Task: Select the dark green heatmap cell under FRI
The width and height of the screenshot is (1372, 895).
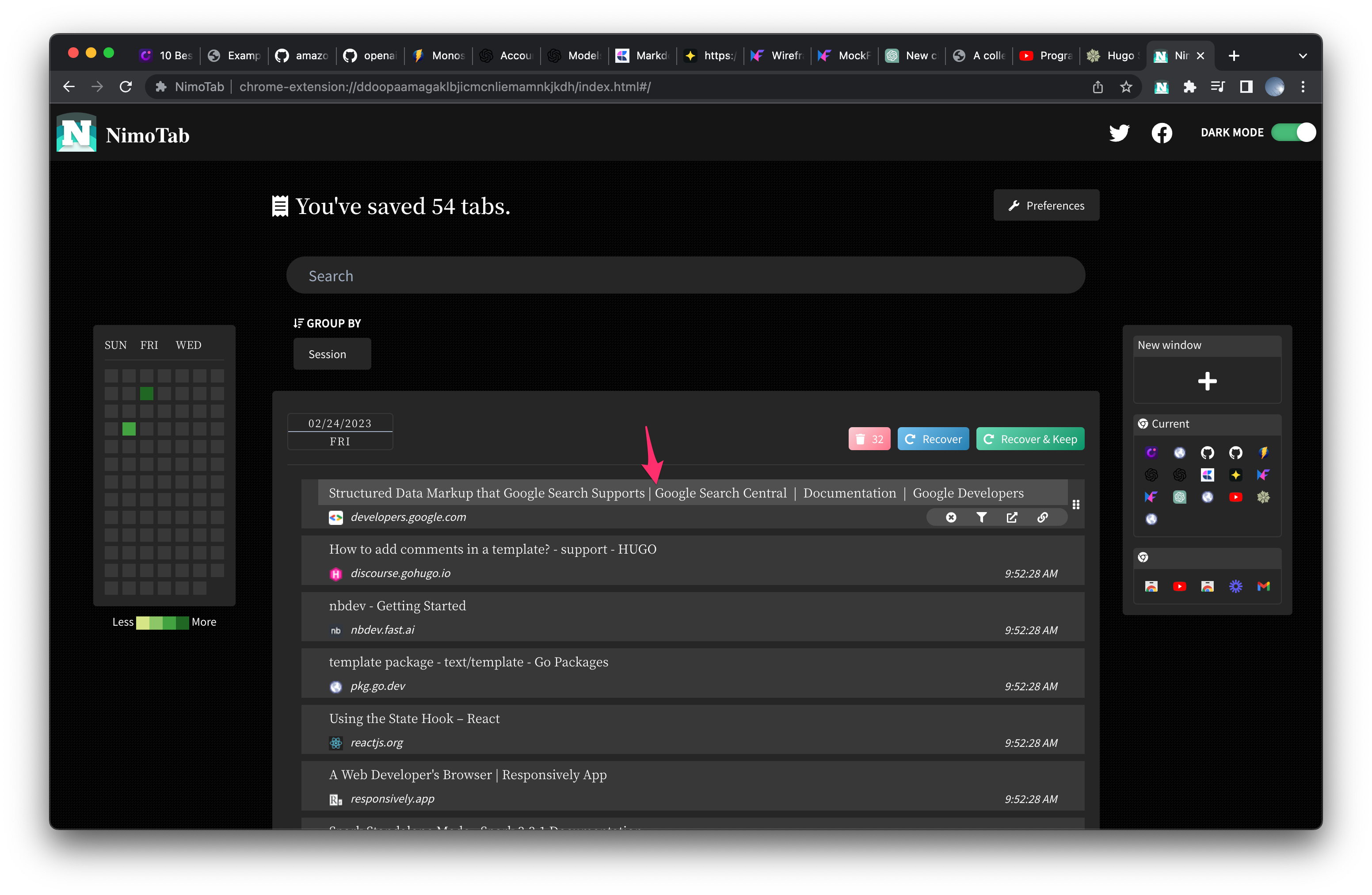Action: [146, 394]
